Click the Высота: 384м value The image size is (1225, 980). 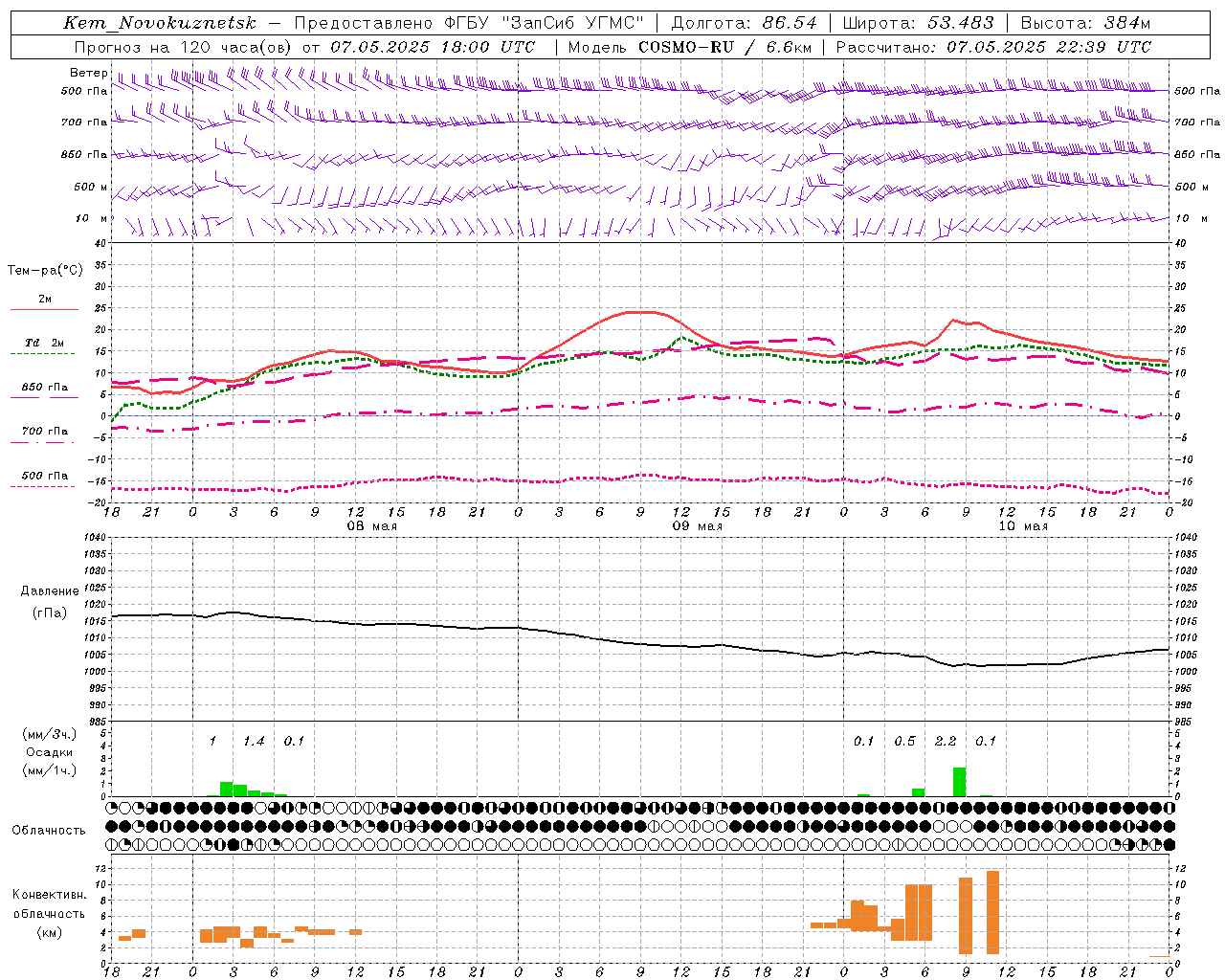pos(1085,23)
